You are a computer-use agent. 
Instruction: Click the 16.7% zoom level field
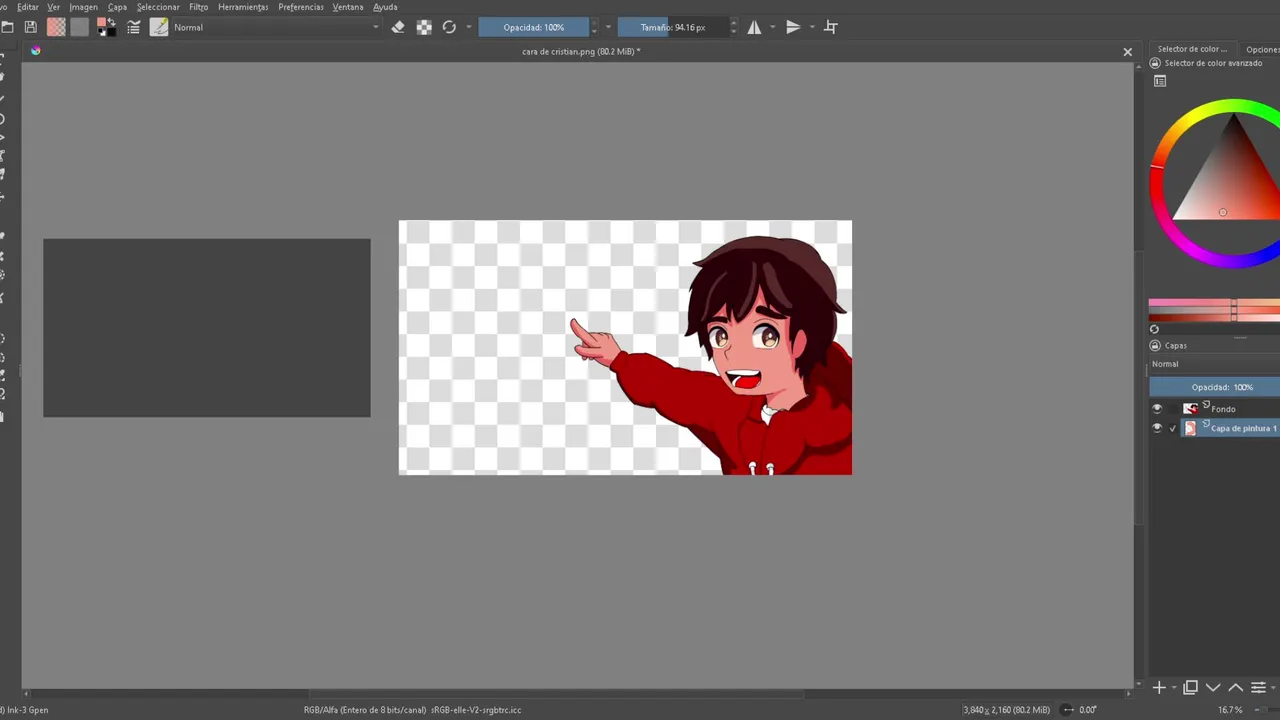[1229, 710]
